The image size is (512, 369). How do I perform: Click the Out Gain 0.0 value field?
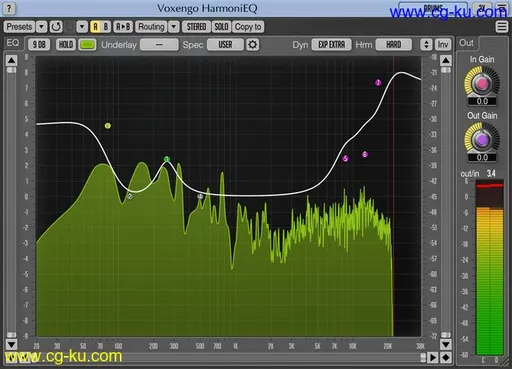(x=482, y=157)
